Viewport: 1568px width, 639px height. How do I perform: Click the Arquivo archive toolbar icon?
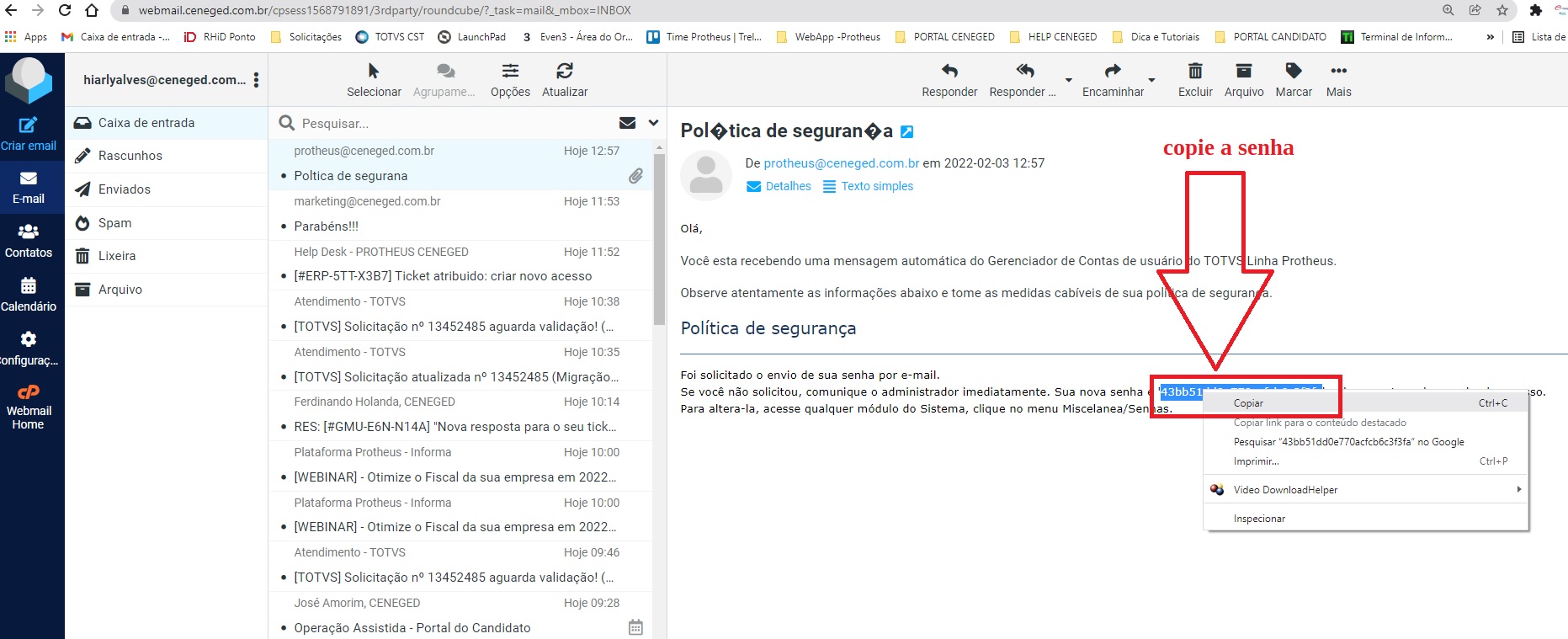point(1243,72)
